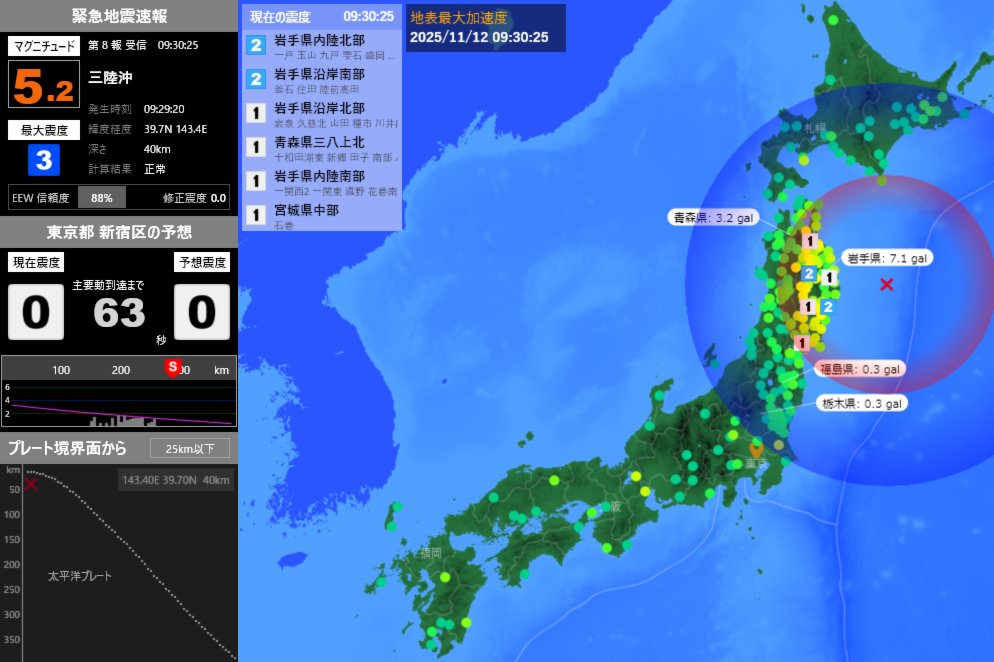Click the 修正震度 0.0 button
994x662 pixels.
click(193, 197)
